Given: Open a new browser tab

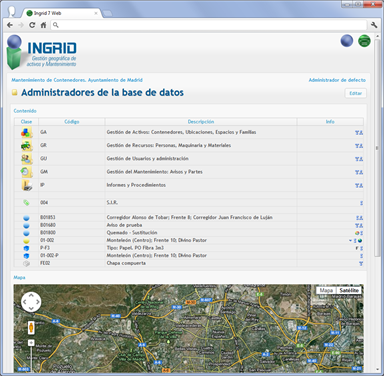Looking at the screenshot, I should [107, 14].
